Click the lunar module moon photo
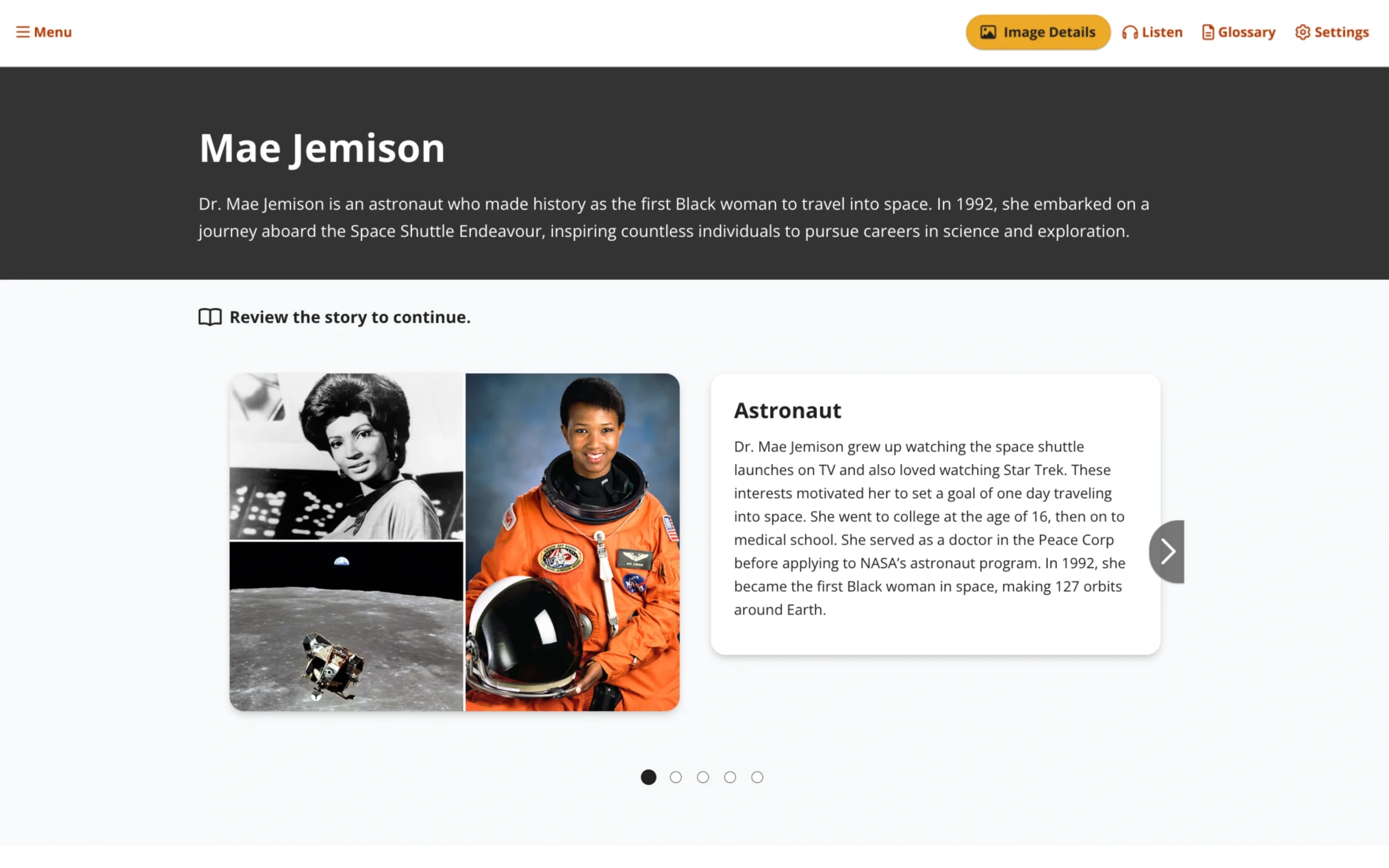Viewport: 1389px width, 868px height. [346, 627]
